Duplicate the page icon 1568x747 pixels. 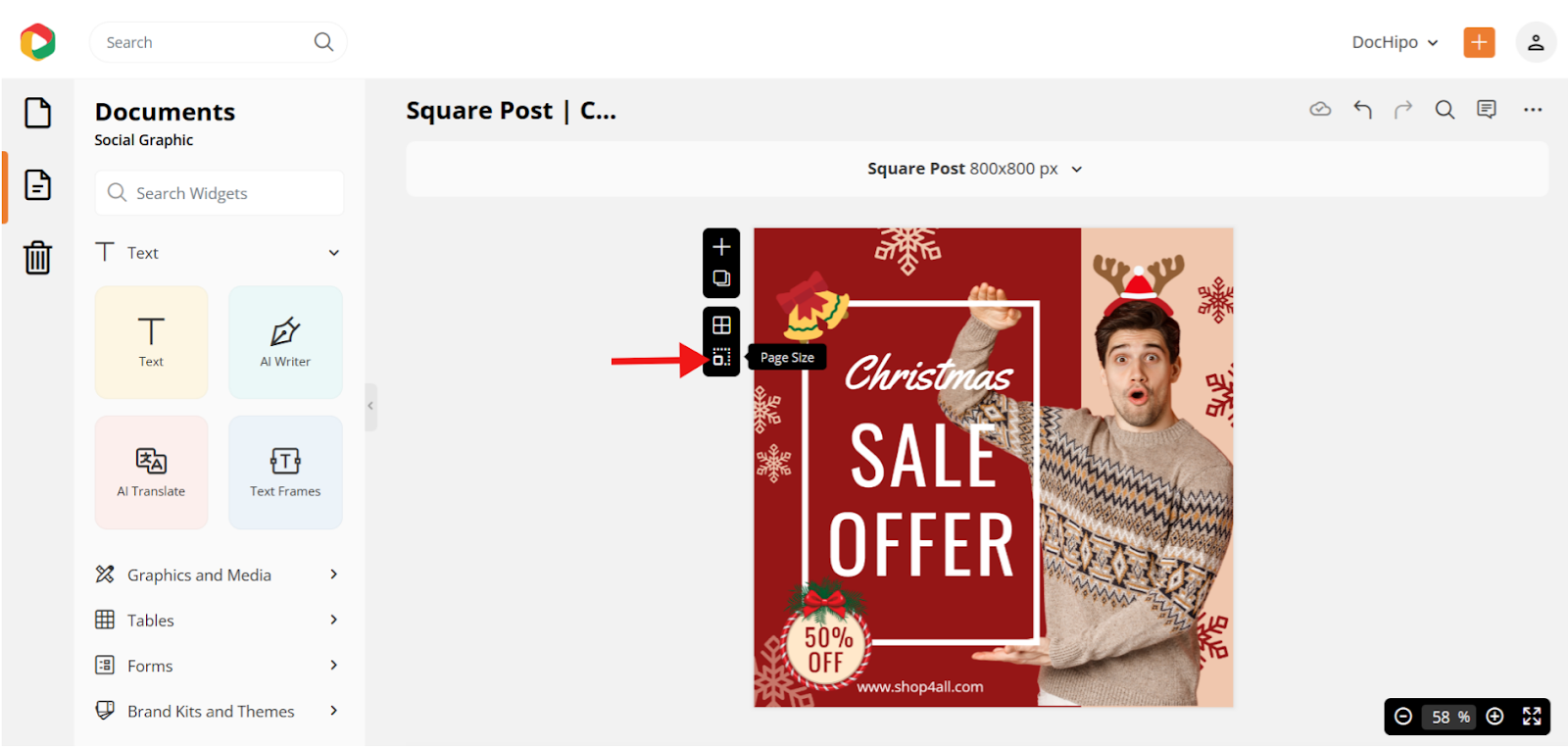721,278
